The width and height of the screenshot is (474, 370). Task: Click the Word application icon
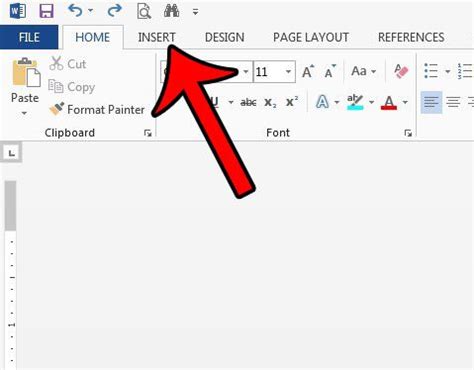(18, 11)
